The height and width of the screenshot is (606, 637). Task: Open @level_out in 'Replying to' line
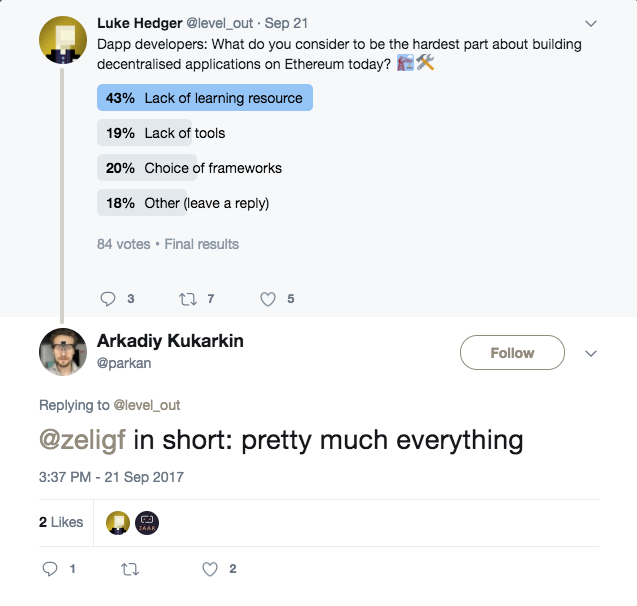click(147, 405)
